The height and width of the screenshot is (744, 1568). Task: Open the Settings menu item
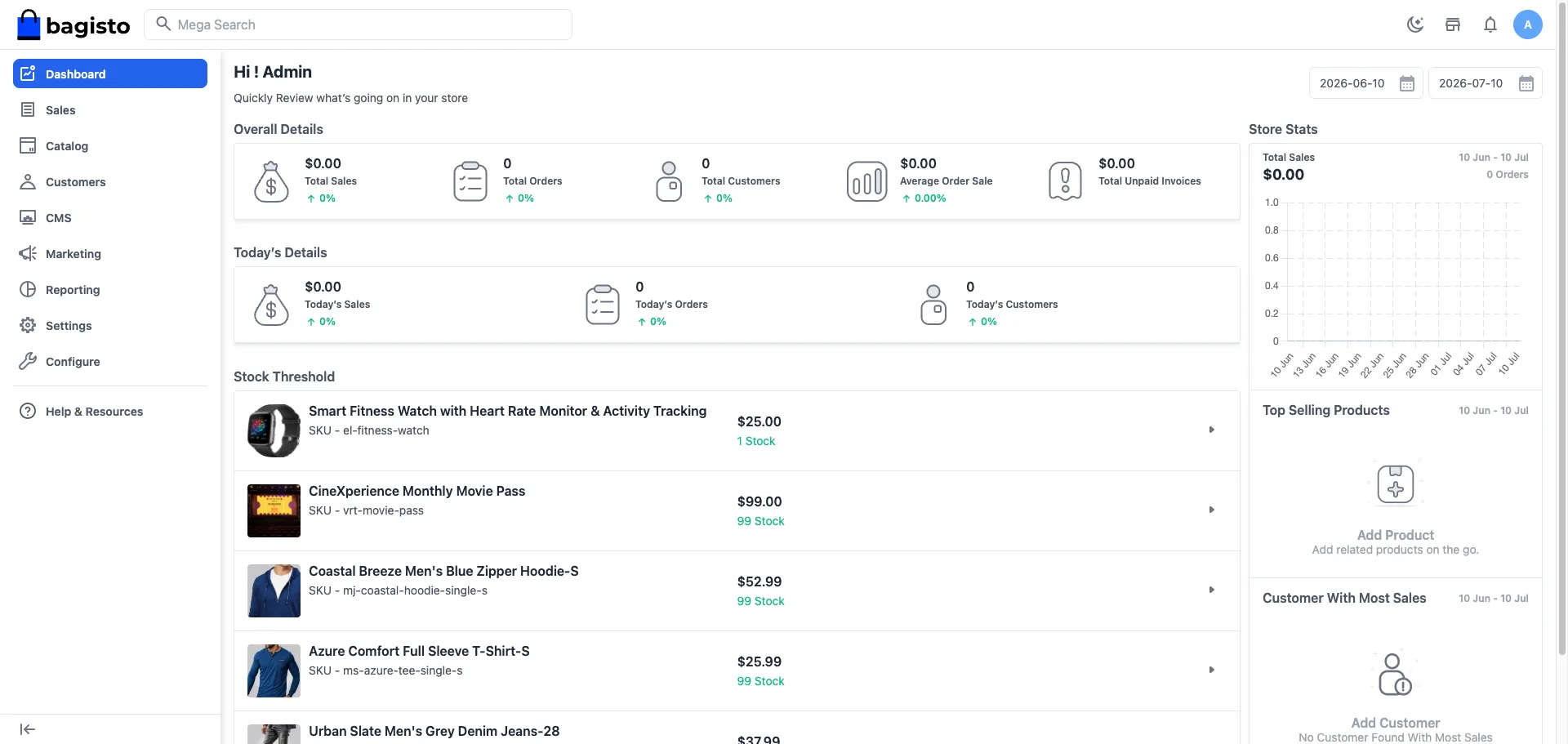tap(110, 325)
